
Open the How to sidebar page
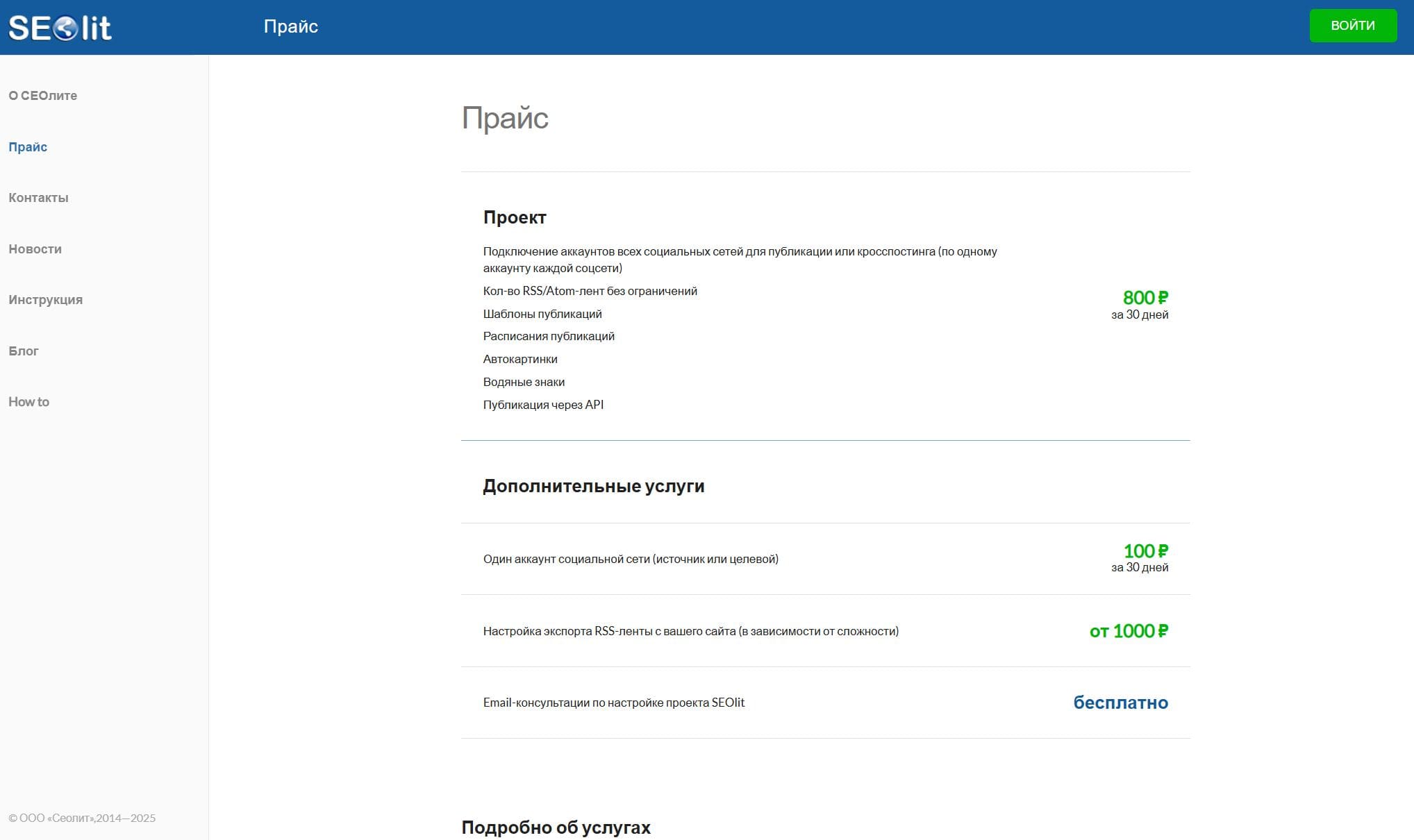(x=28, y=402)
